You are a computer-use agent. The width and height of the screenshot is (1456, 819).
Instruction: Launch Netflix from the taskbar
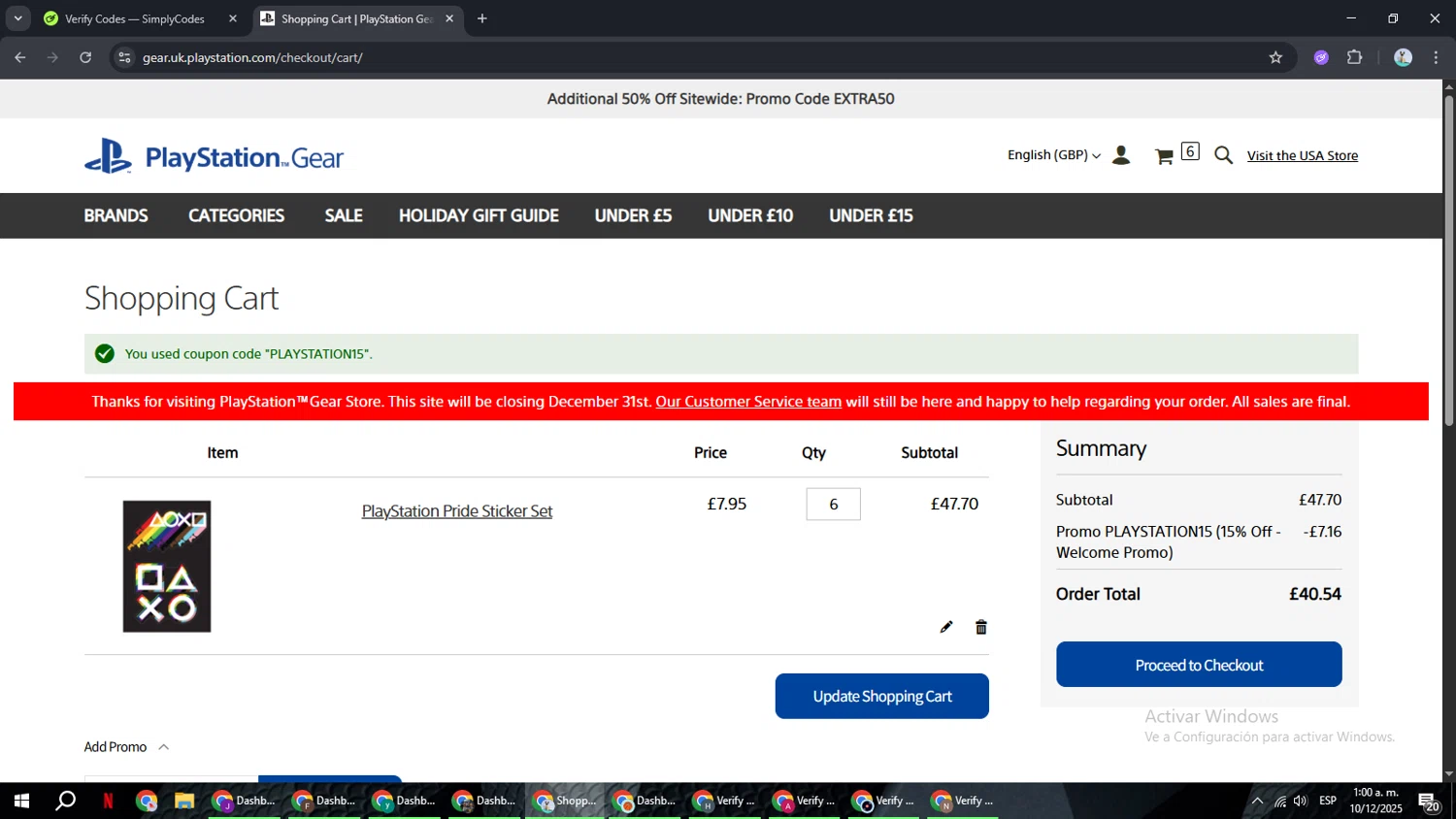click(108, 801)
